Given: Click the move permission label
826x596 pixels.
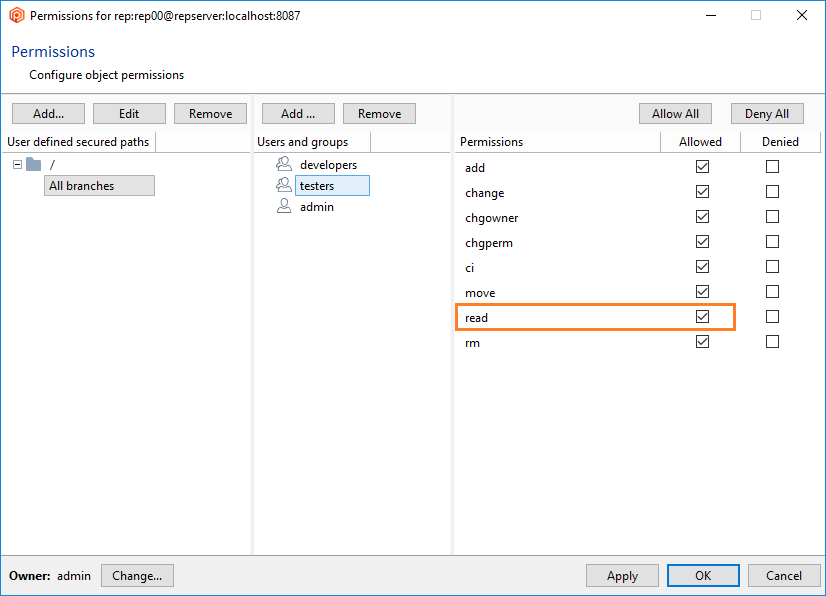Looking at the screenshot, I should (480, 293).
